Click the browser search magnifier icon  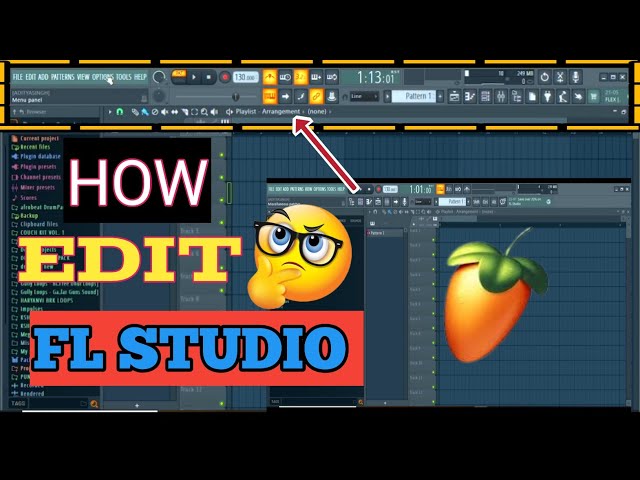[x=94, y=404]
